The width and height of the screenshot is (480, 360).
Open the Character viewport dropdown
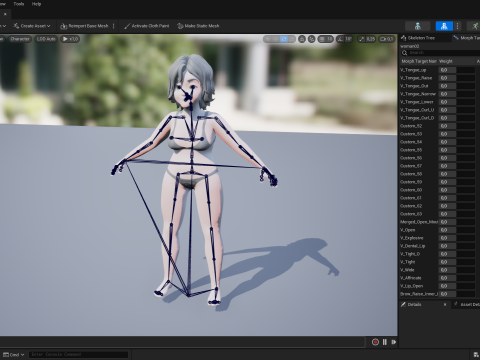pyautogui.click(x=20, y=39)
